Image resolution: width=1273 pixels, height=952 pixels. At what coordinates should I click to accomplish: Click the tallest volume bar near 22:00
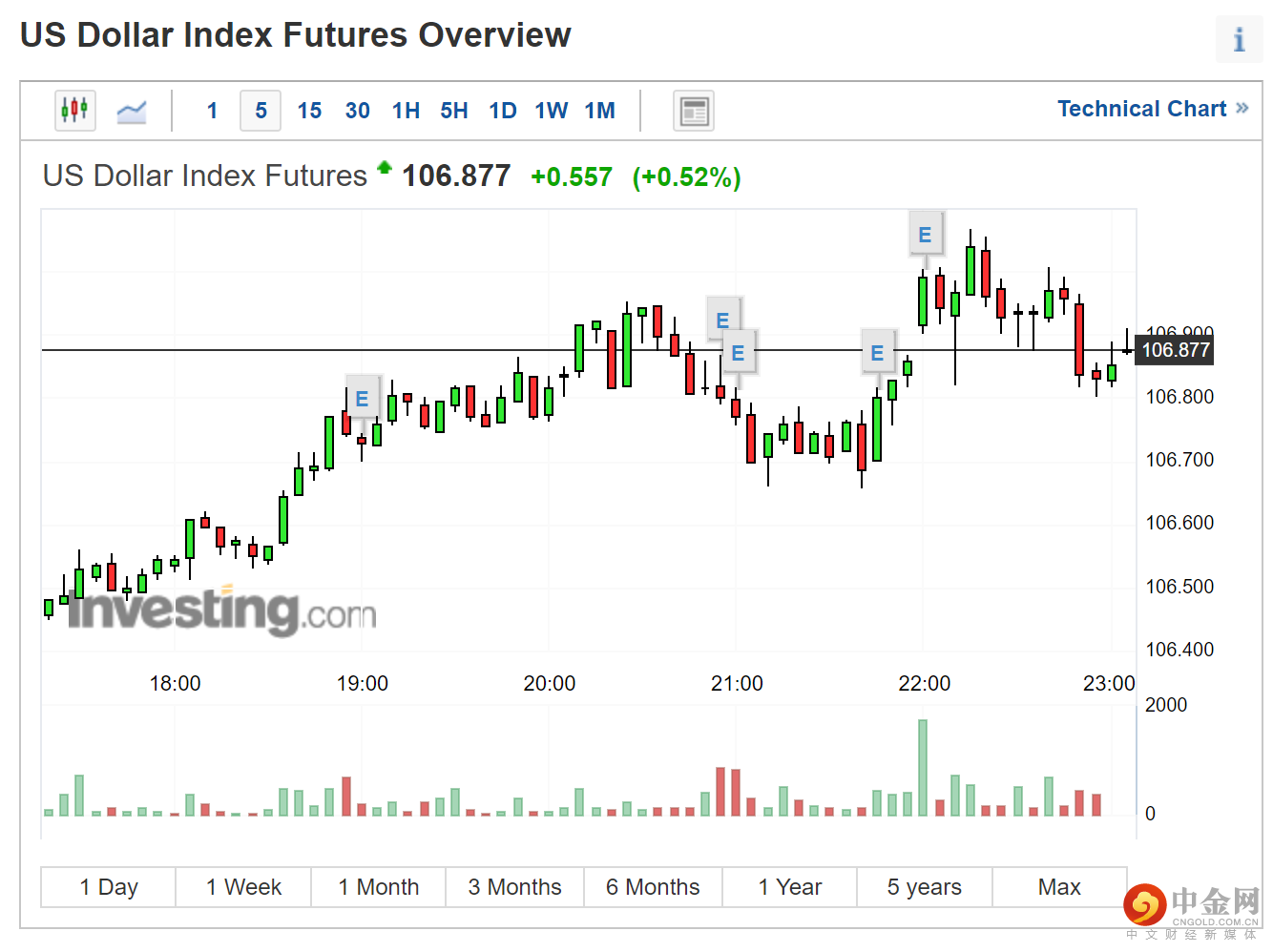923,767
